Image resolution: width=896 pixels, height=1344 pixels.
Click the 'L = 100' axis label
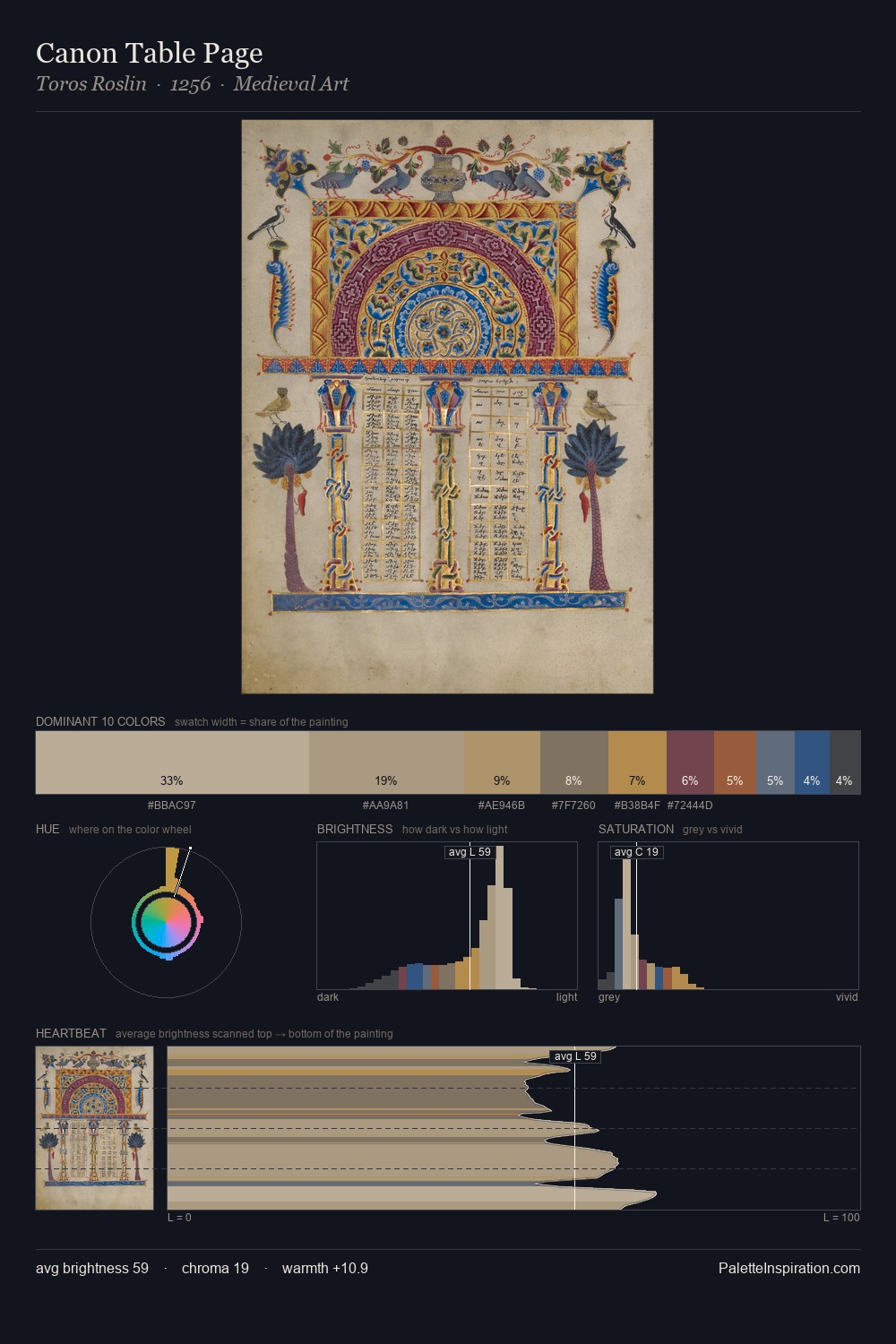pyautogui.click(x=841, y=1218)
